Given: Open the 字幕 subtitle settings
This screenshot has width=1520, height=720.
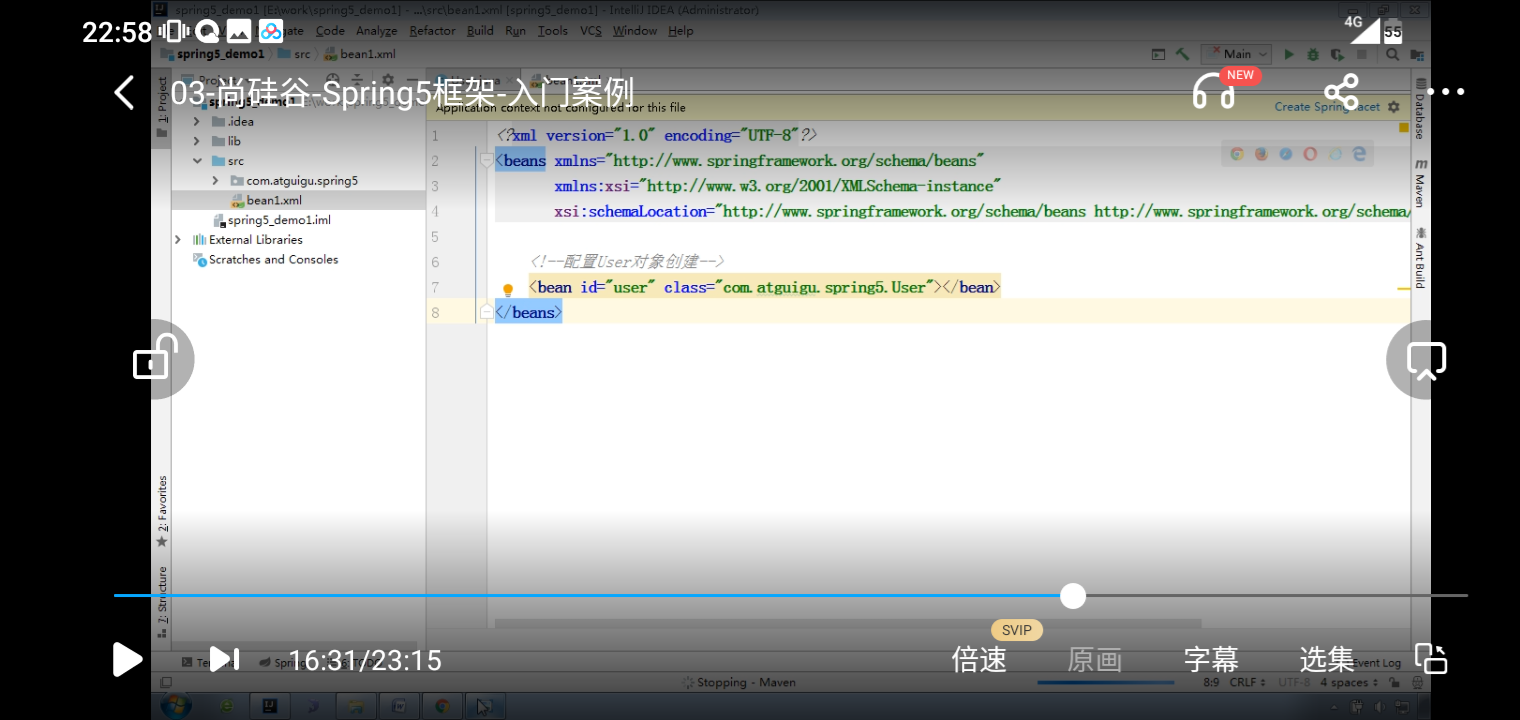Looking at the screenshot, I should (x=1211, y=660).
